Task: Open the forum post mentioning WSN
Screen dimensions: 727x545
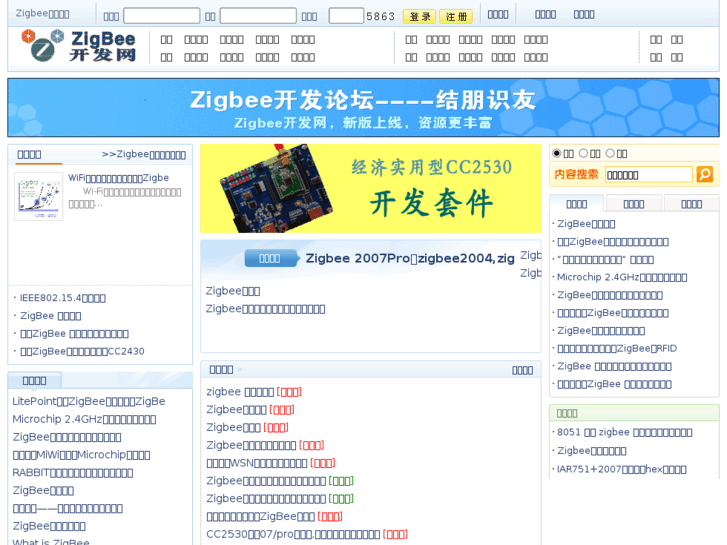Action: pyautogui.click(x=257, y=463)
